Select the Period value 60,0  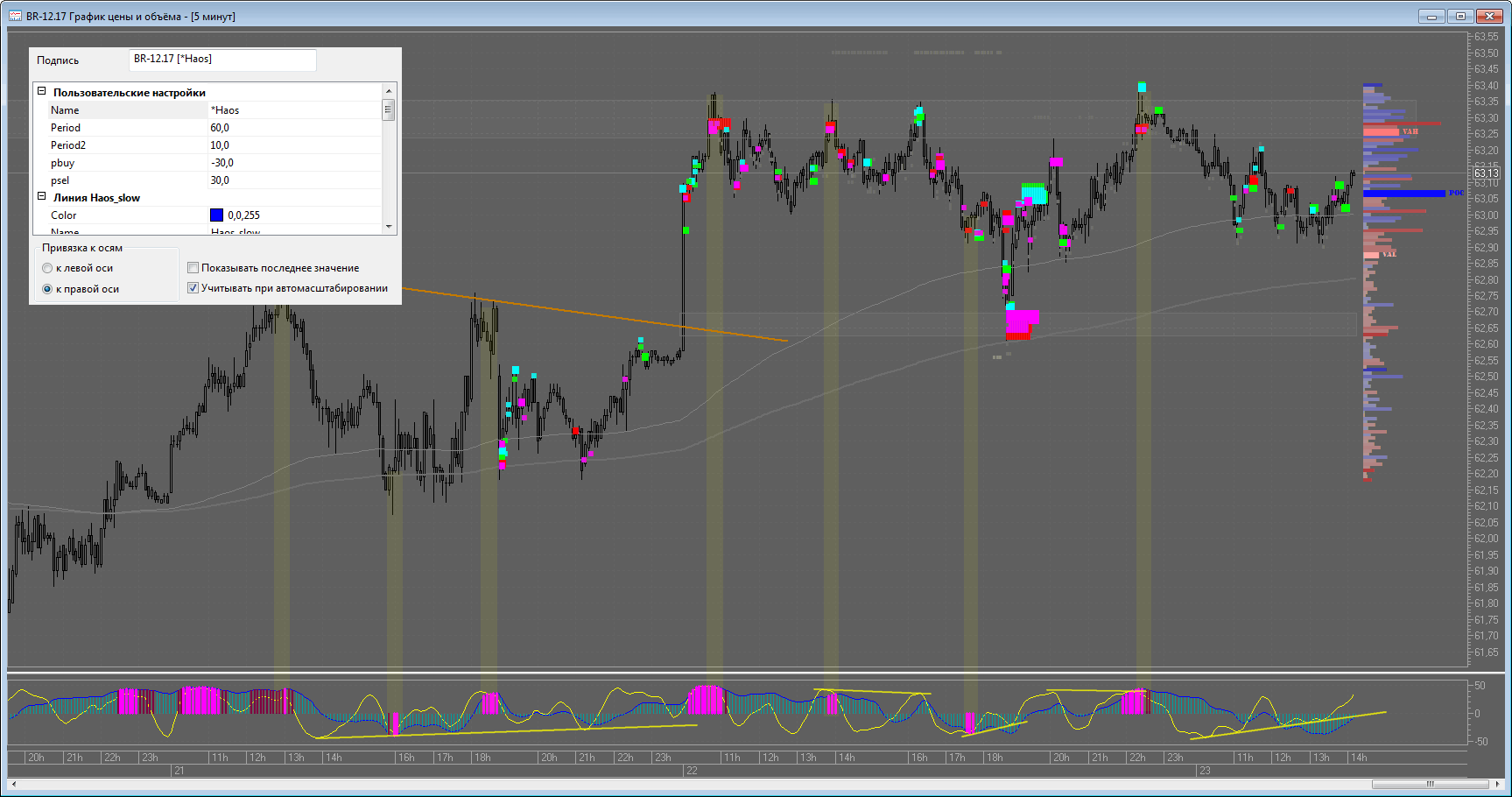(x=294, y=128)
